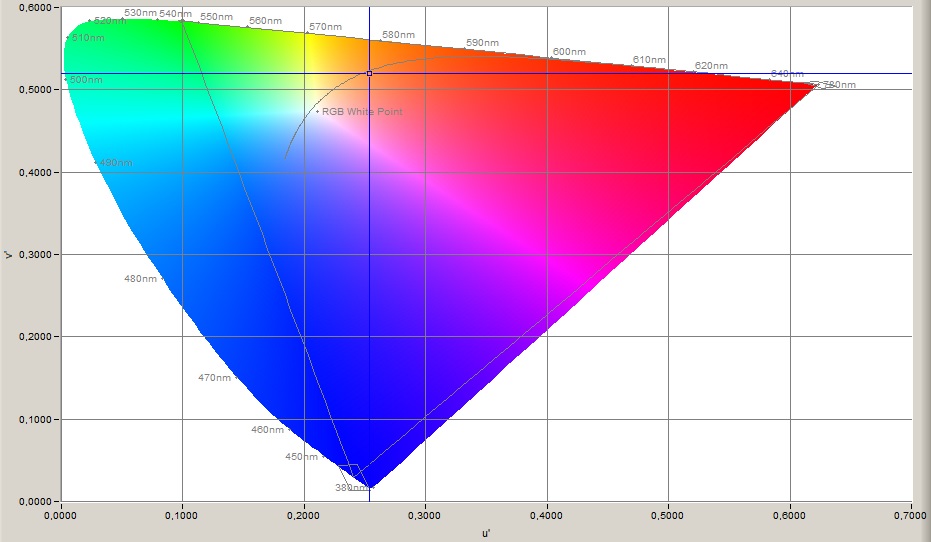Click the 380nm label at the bottom

pos(350,489)
